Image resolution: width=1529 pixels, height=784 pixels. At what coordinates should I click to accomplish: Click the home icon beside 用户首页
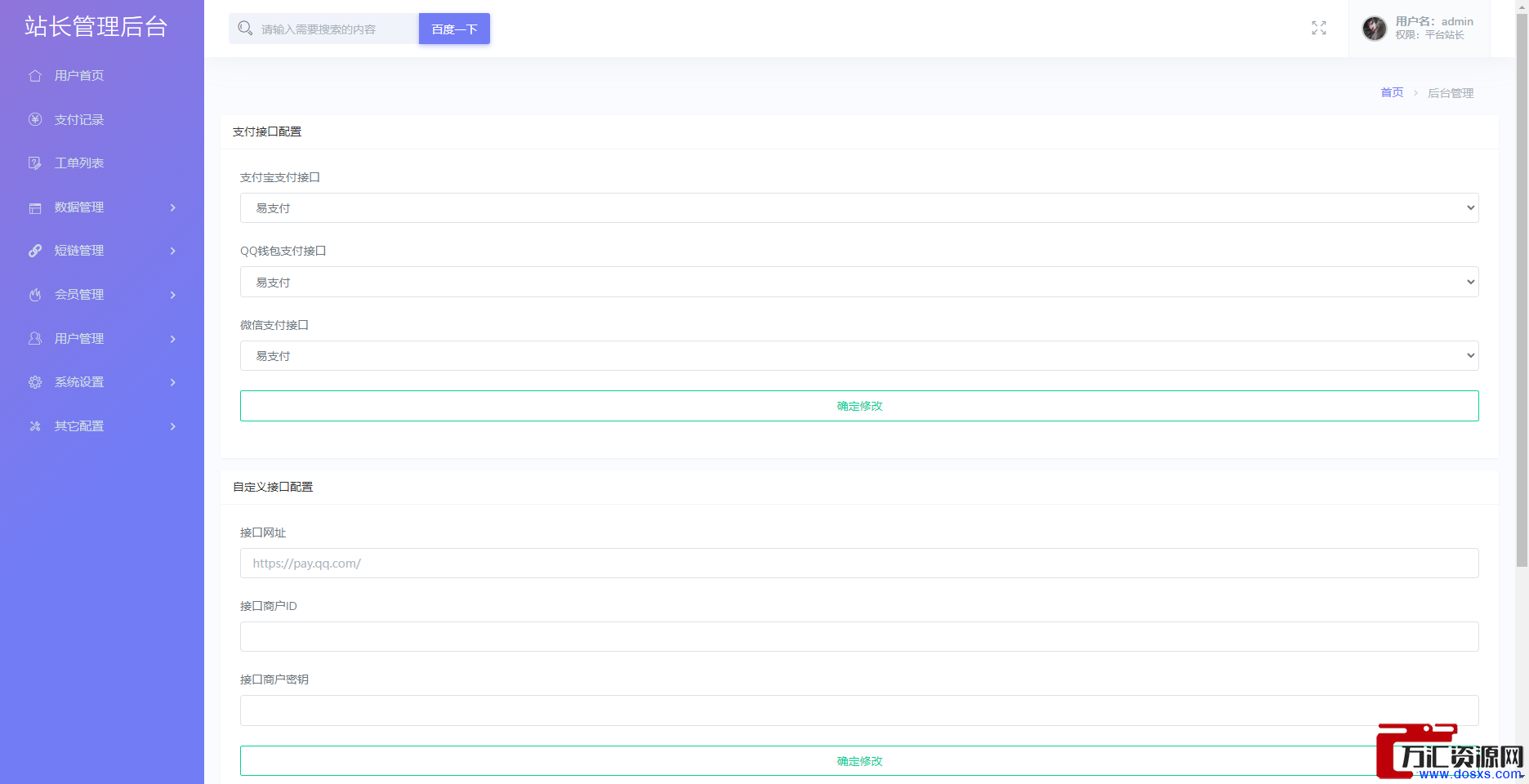coord(35,76)
